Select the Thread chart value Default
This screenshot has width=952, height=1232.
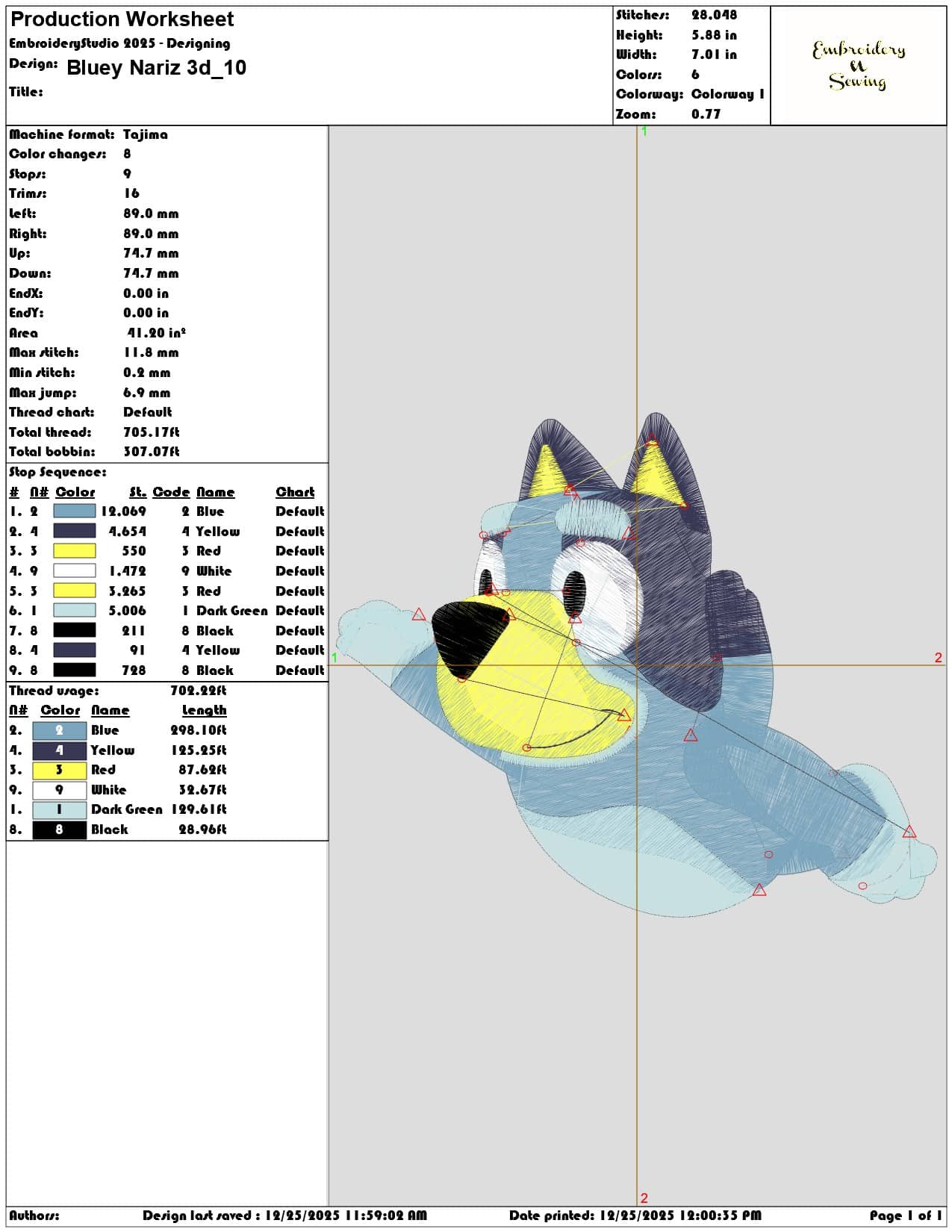(148, 412)
